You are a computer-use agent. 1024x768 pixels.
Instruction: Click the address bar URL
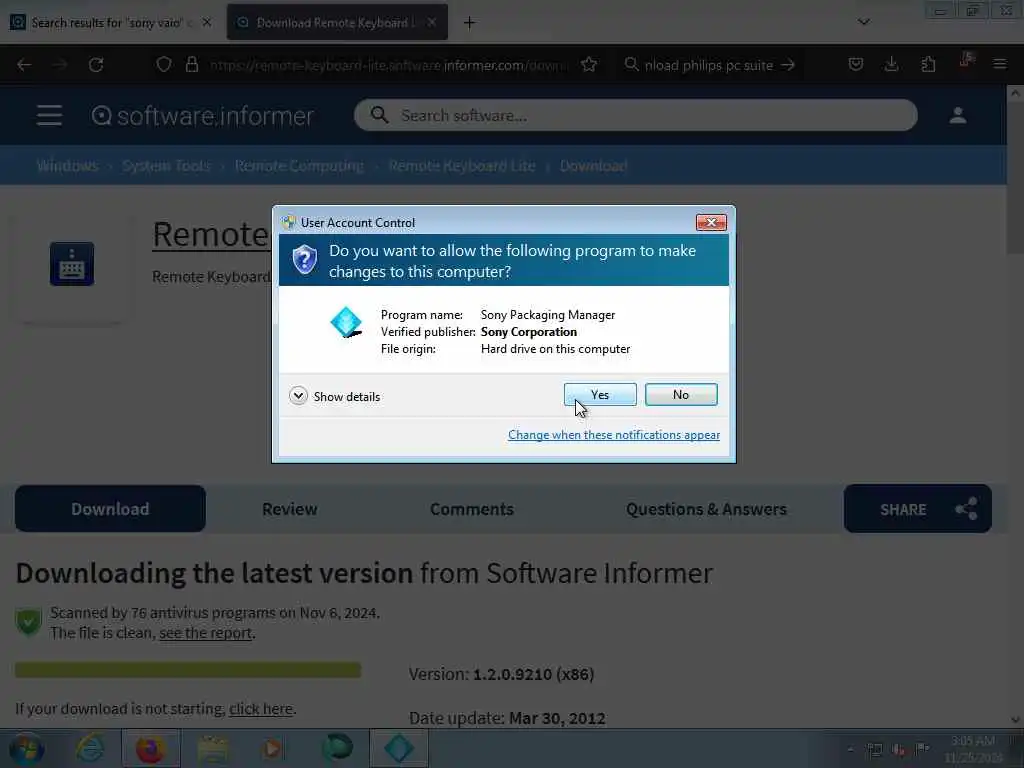click(389, 65)
